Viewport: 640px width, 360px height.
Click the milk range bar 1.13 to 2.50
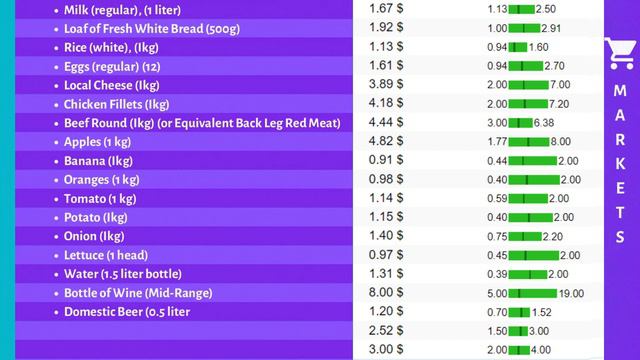(522, 9)
